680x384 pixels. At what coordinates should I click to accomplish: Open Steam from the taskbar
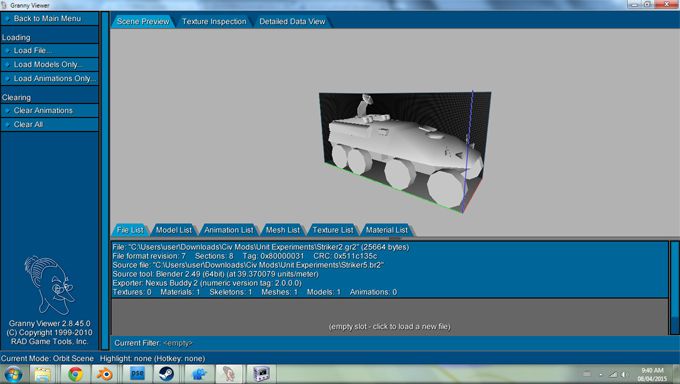pyautogui.click(x=166, y=374)
